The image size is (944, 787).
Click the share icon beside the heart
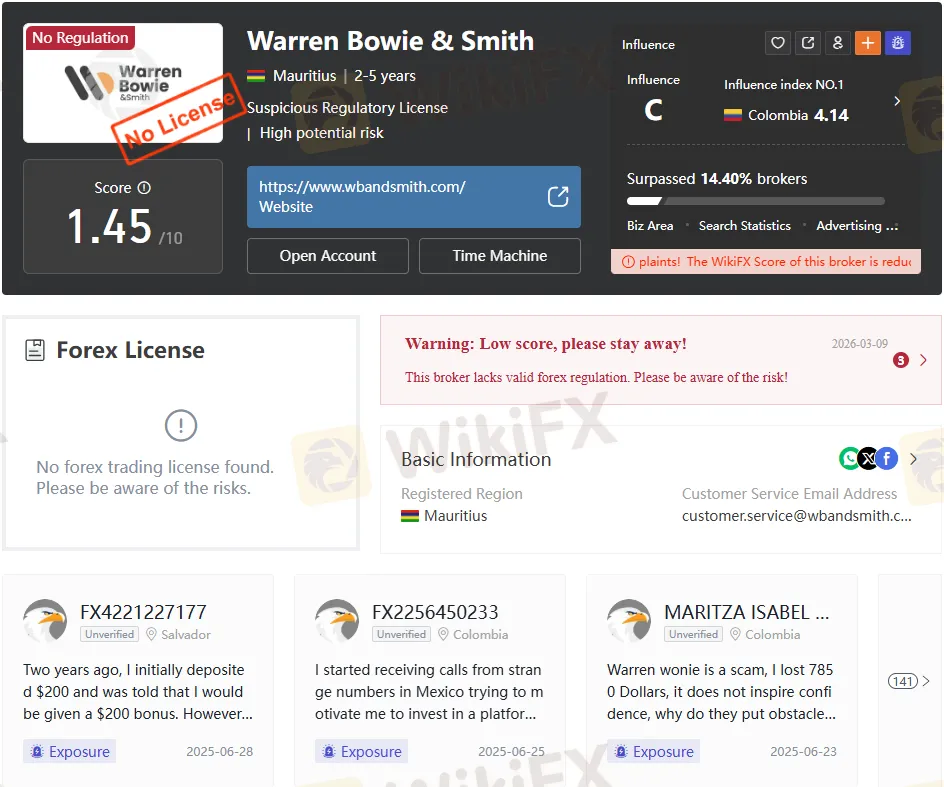tap(808, 43)
